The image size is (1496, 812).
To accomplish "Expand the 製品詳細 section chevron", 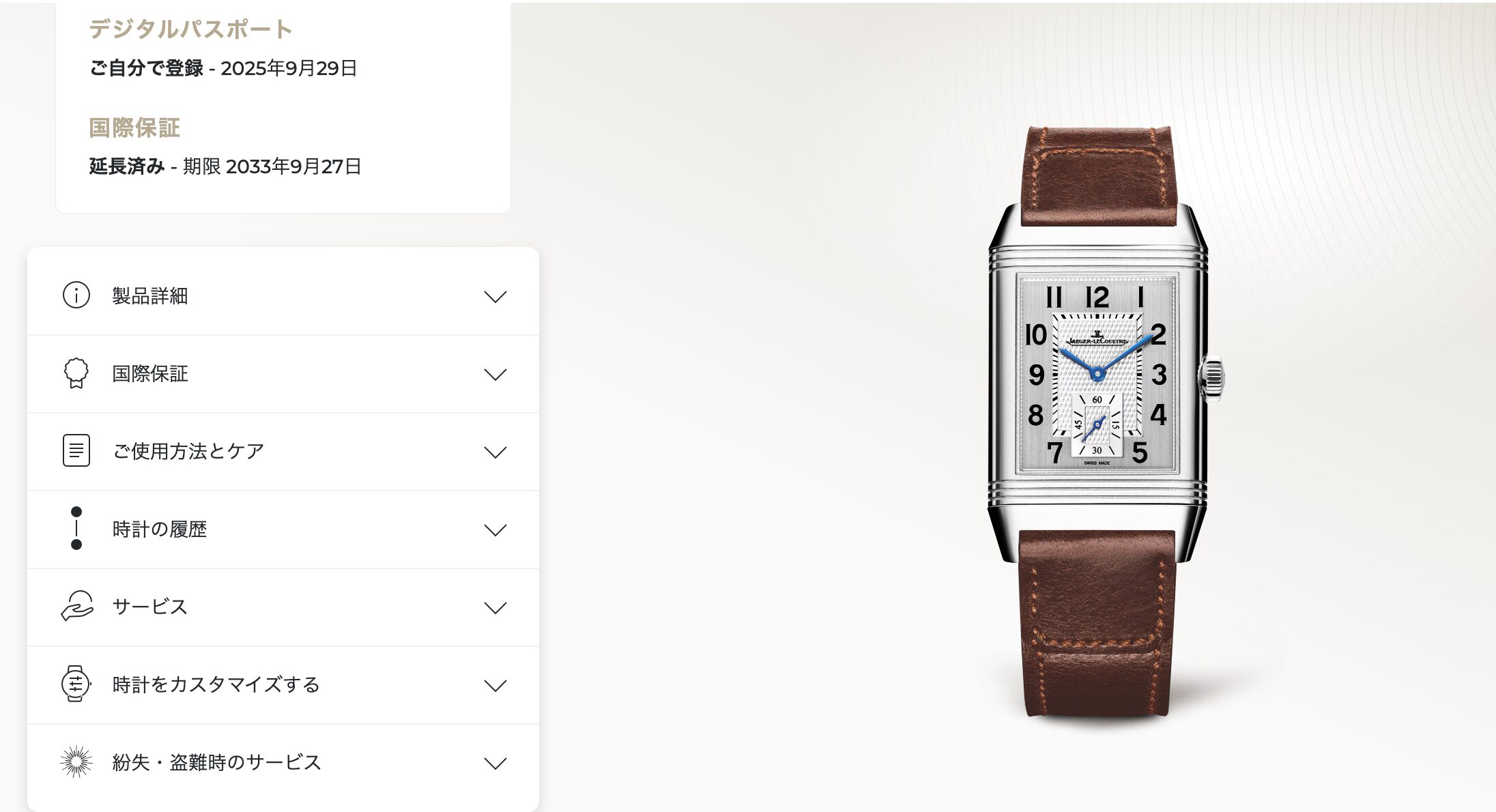I will tap(495, 296).
